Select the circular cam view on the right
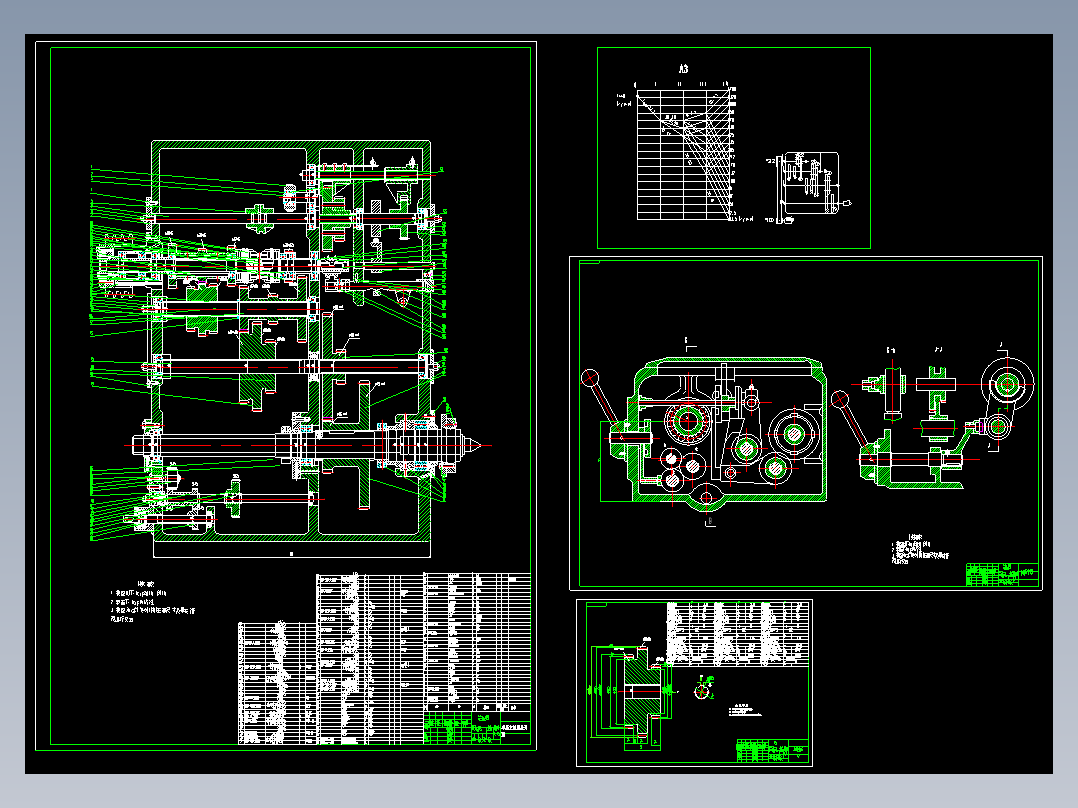 coord(1007,384)
